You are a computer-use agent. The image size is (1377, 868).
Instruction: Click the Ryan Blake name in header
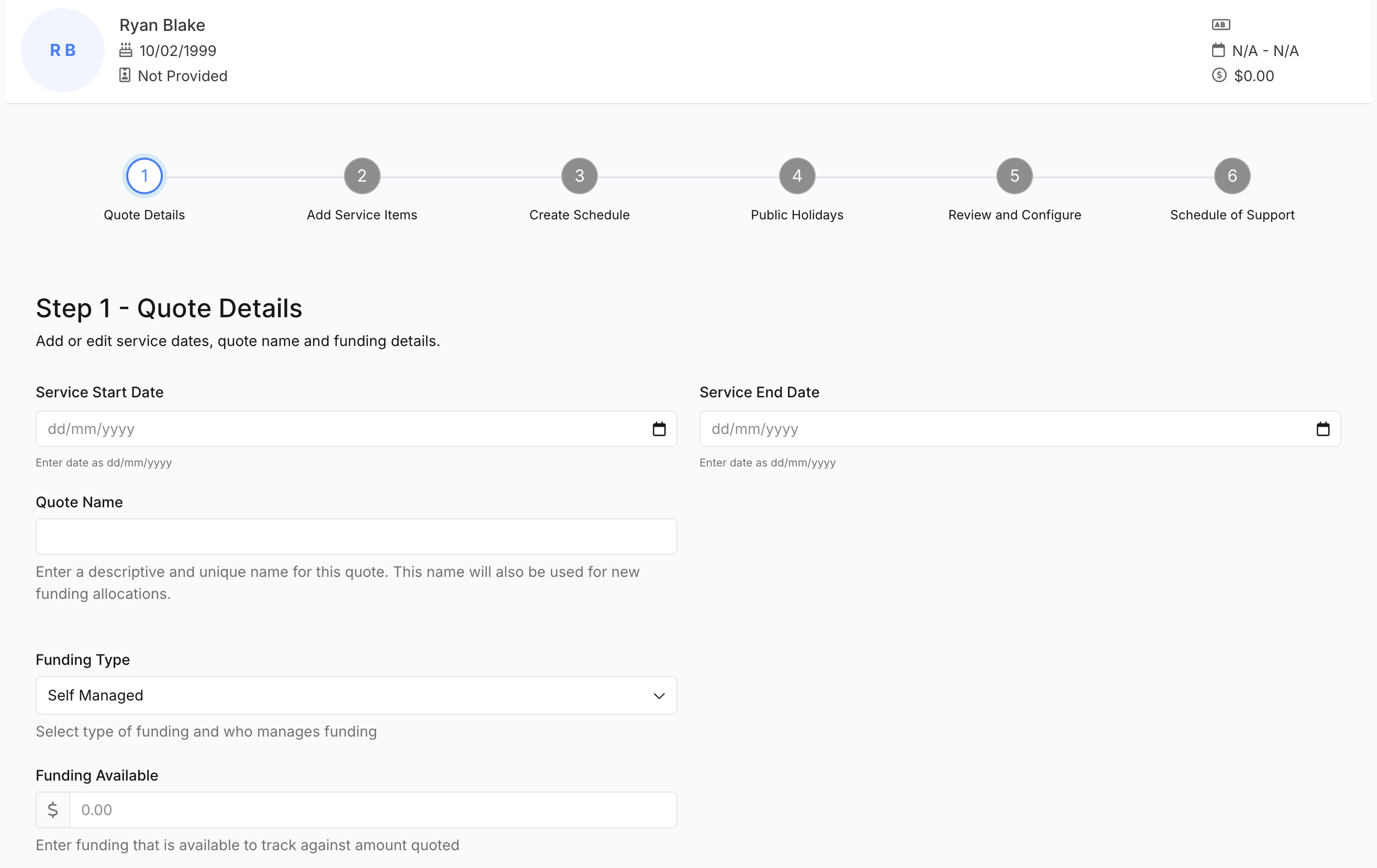coord(162,25)
